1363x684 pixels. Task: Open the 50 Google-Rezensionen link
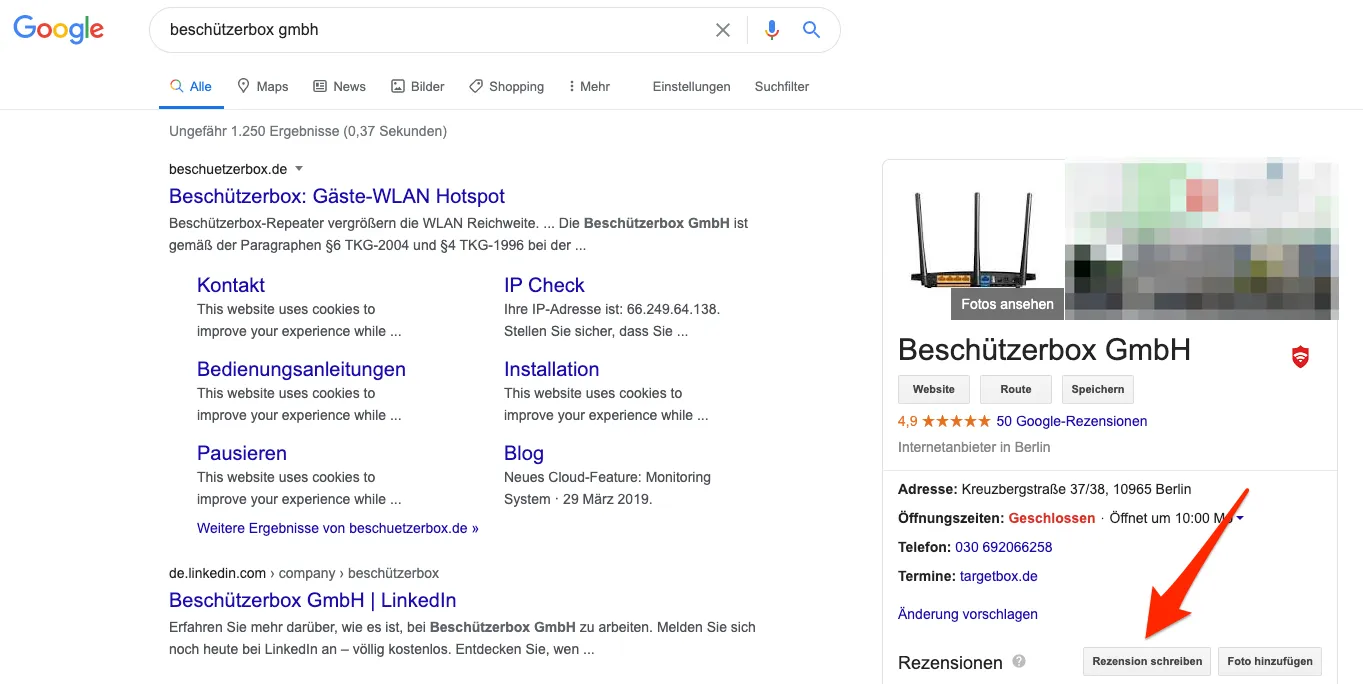tap(1071, 421)
